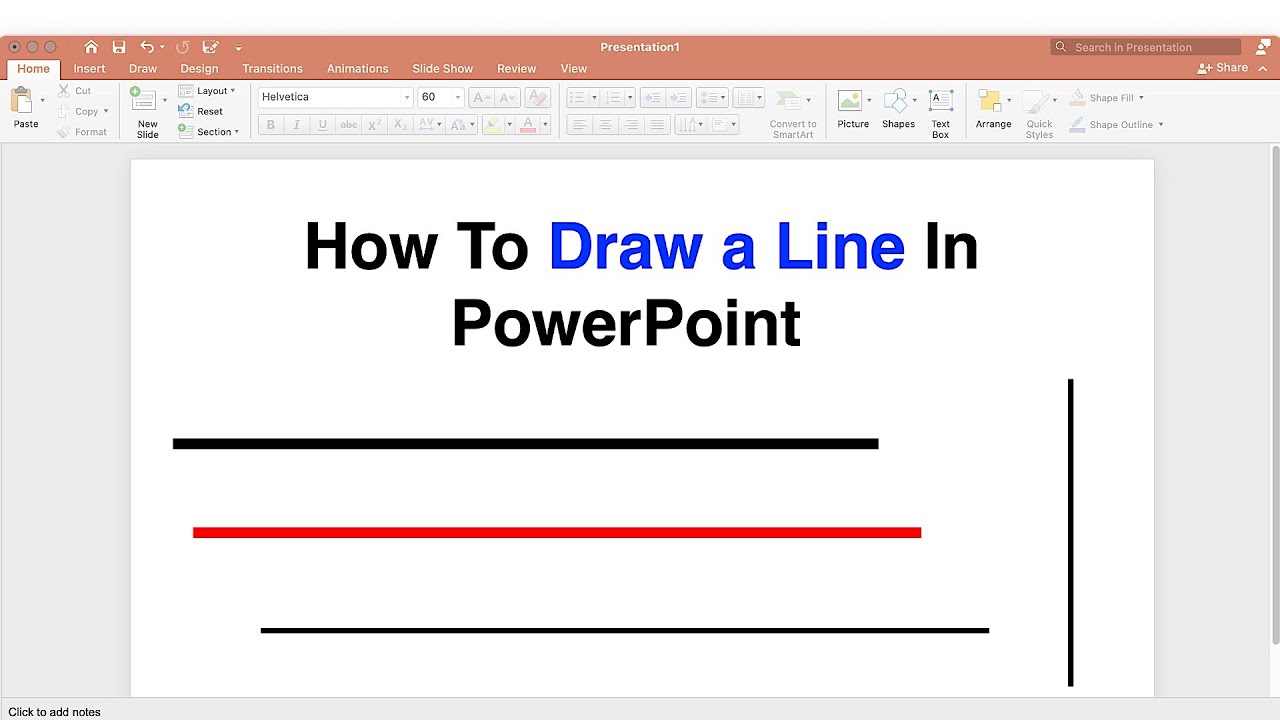Align text right

(631, 125)
